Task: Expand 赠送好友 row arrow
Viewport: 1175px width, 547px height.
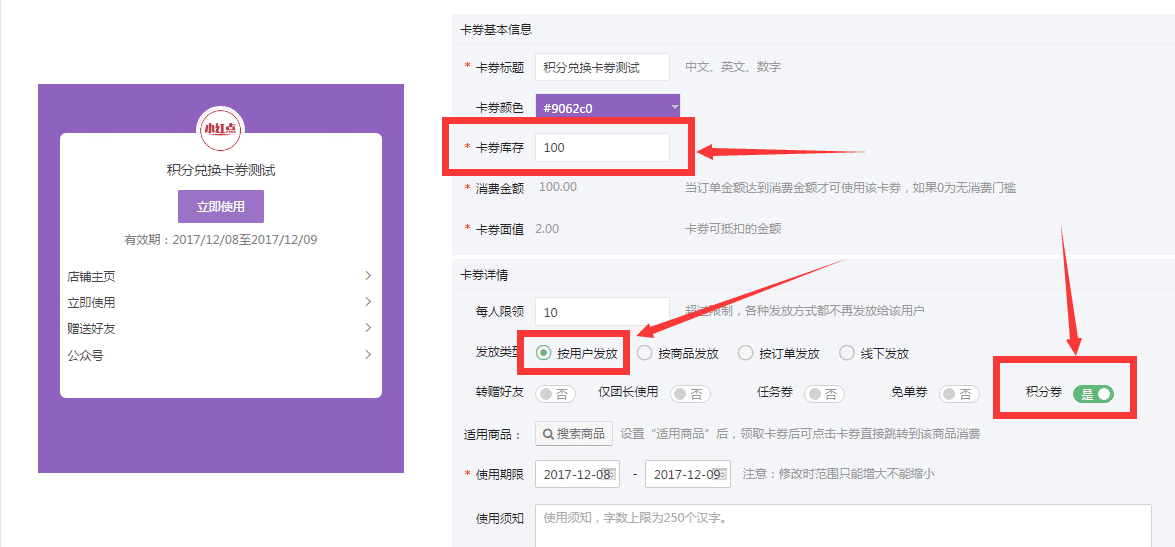Action: coord(368,328)
